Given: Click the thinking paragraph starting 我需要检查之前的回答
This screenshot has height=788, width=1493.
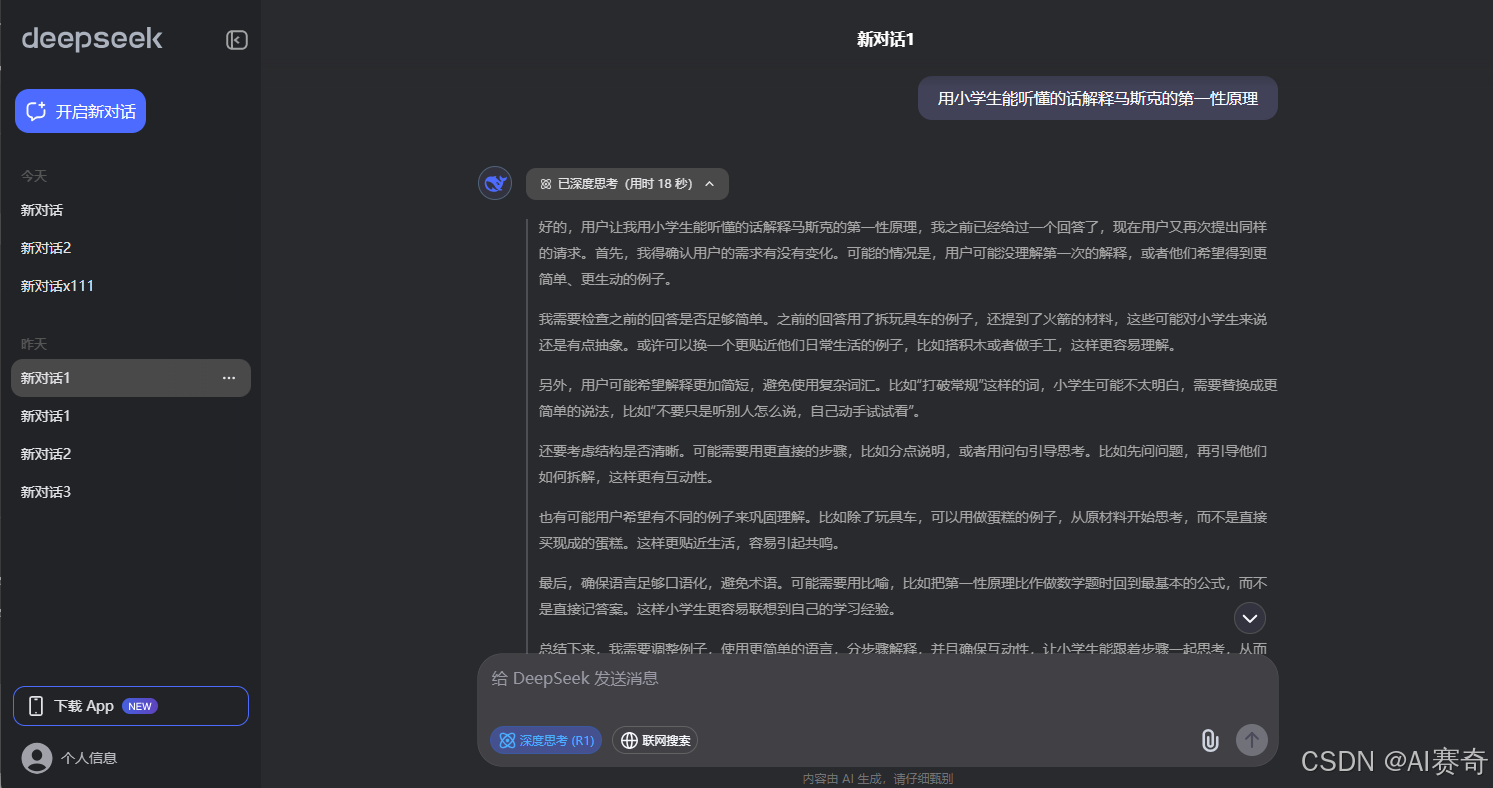Looking at the screenshot, I should 903,333.
